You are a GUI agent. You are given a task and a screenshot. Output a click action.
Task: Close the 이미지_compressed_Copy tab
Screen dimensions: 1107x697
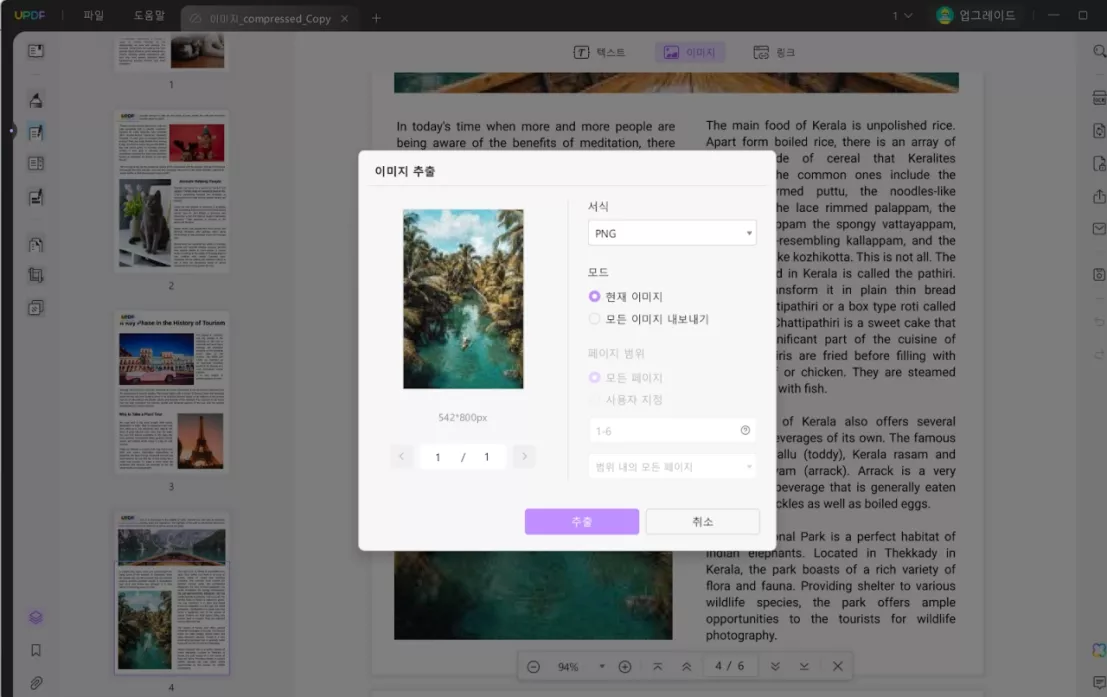click(x=345, y=18)
